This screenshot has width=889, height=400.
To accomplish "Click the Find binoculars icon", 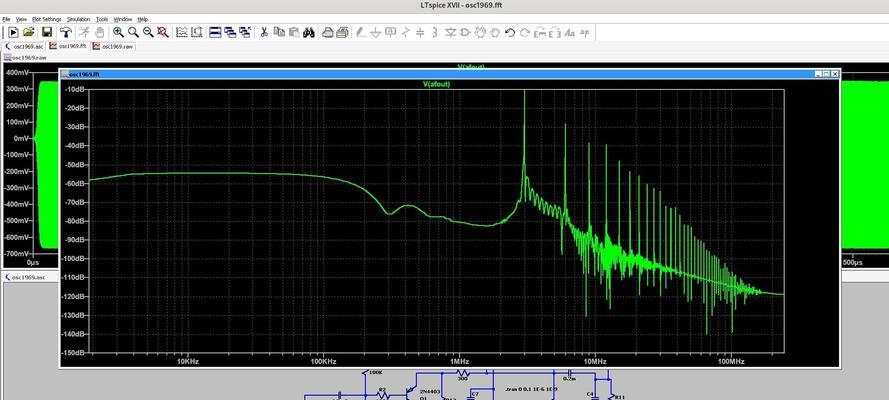I will click(x=309, y=33).
